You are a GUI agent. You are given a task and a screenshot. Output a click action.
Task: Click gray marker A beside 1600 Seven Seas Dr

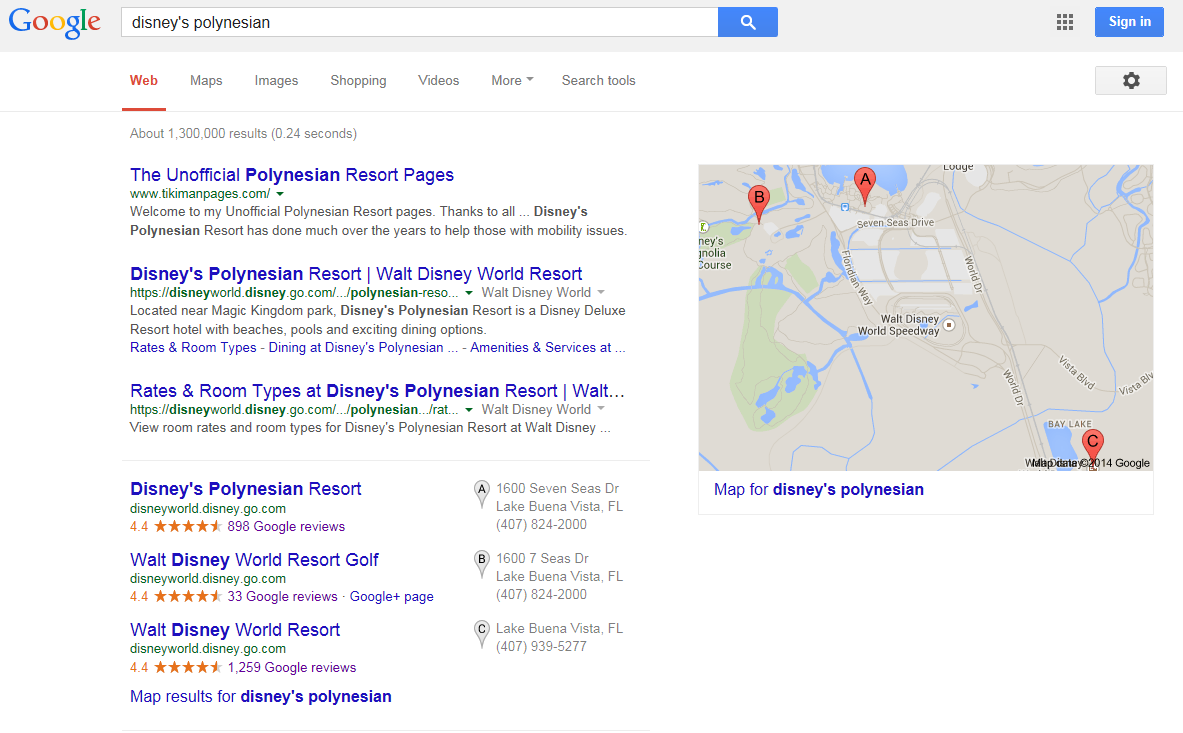(x=481, y=494)
